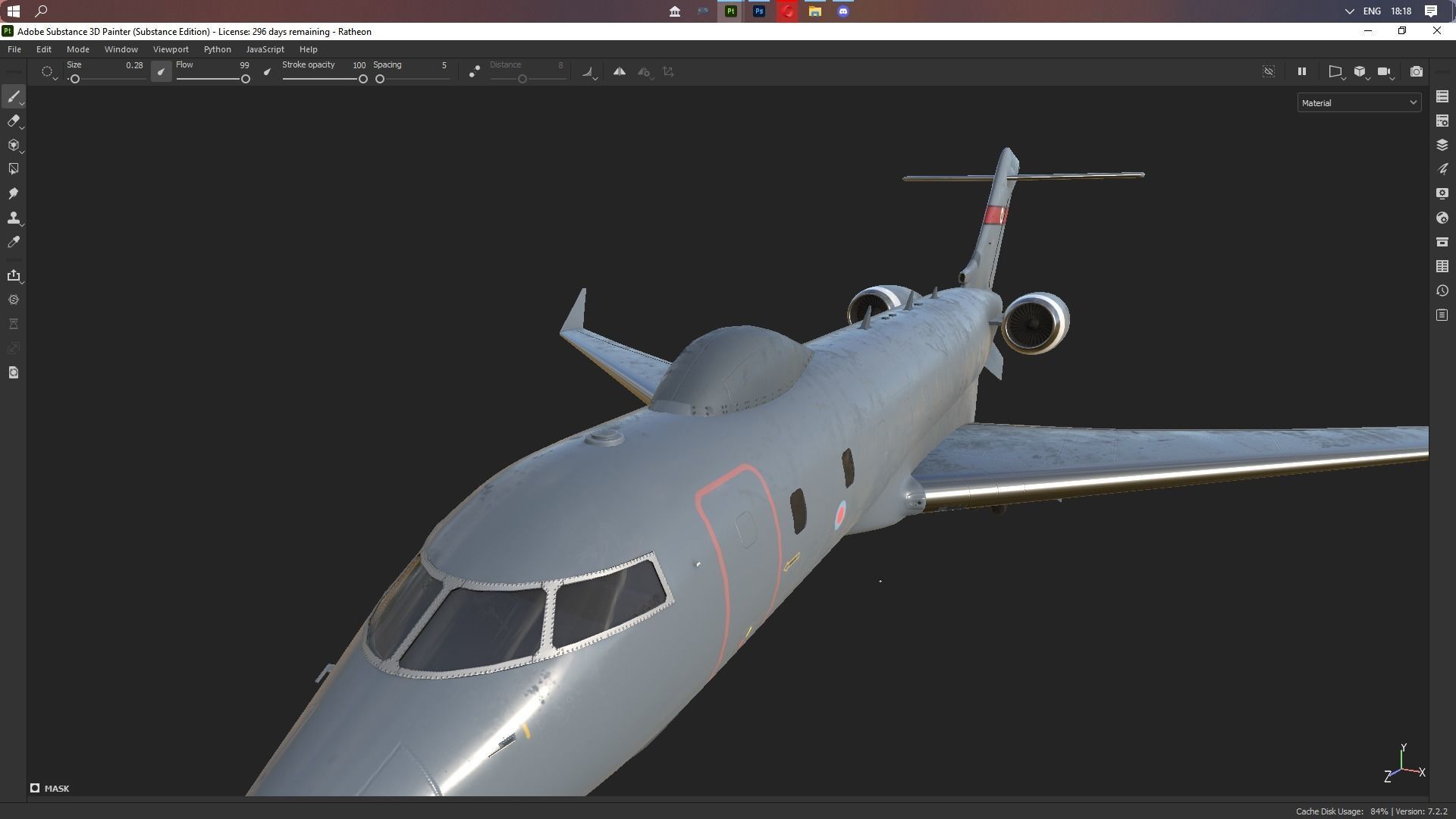
Task: Open the Viewport menu
Action: [171, 49]
